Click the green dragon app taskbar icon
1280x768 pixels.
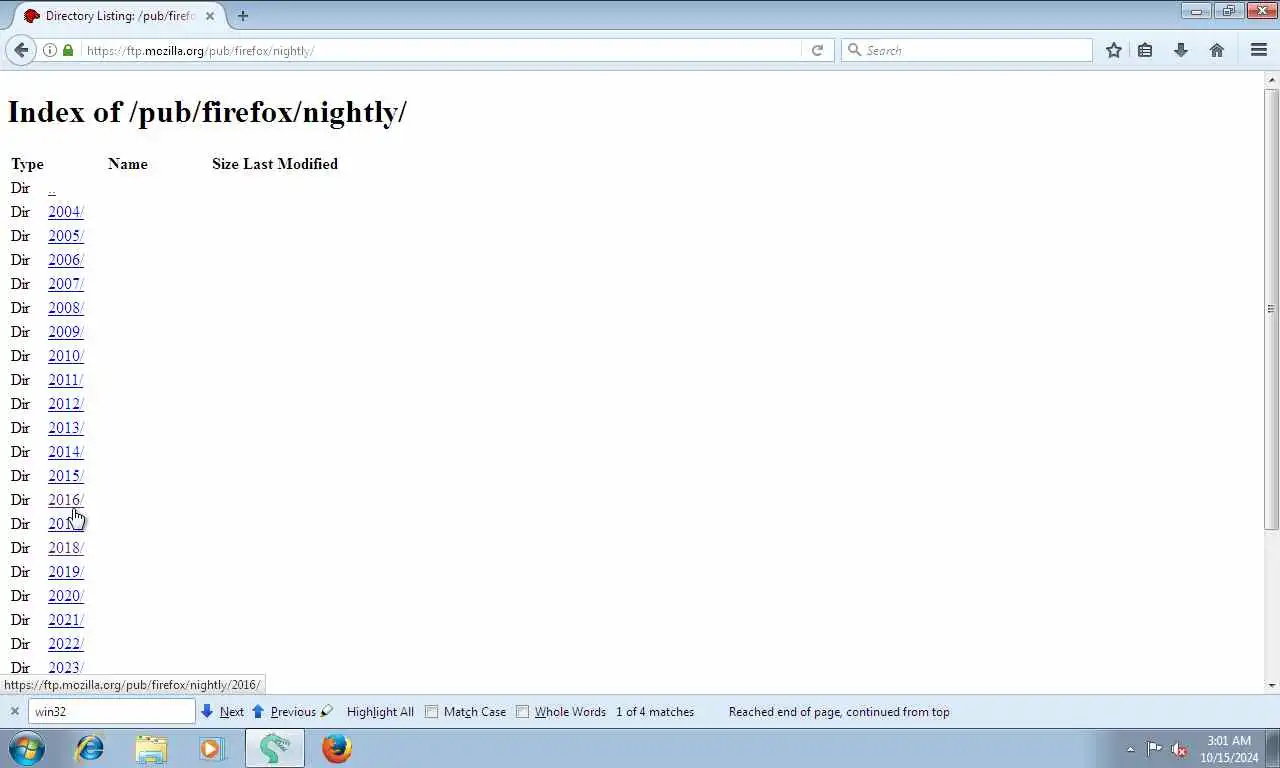click(x=275, y=748)
